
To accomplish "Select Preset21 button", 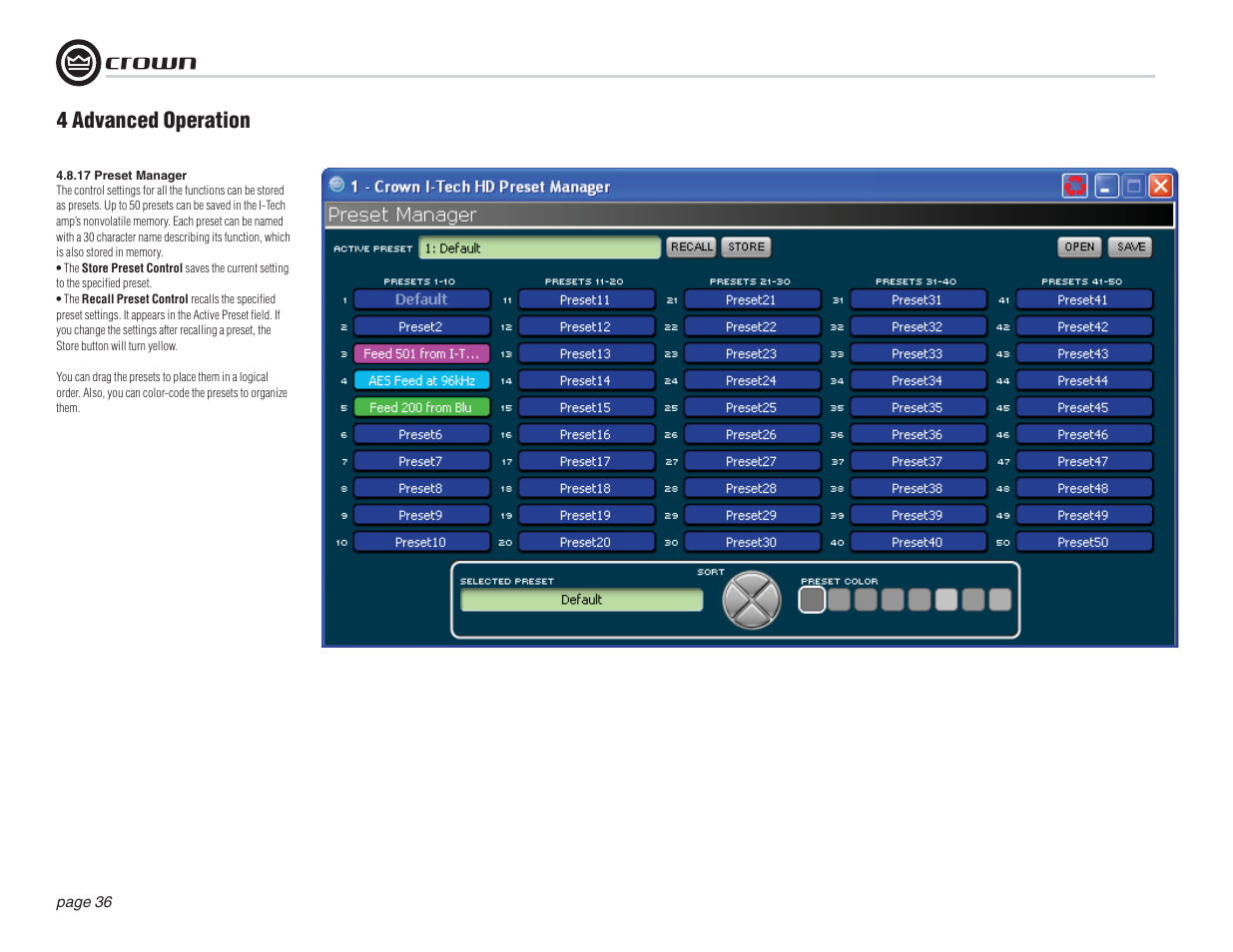I will point(752,299).
